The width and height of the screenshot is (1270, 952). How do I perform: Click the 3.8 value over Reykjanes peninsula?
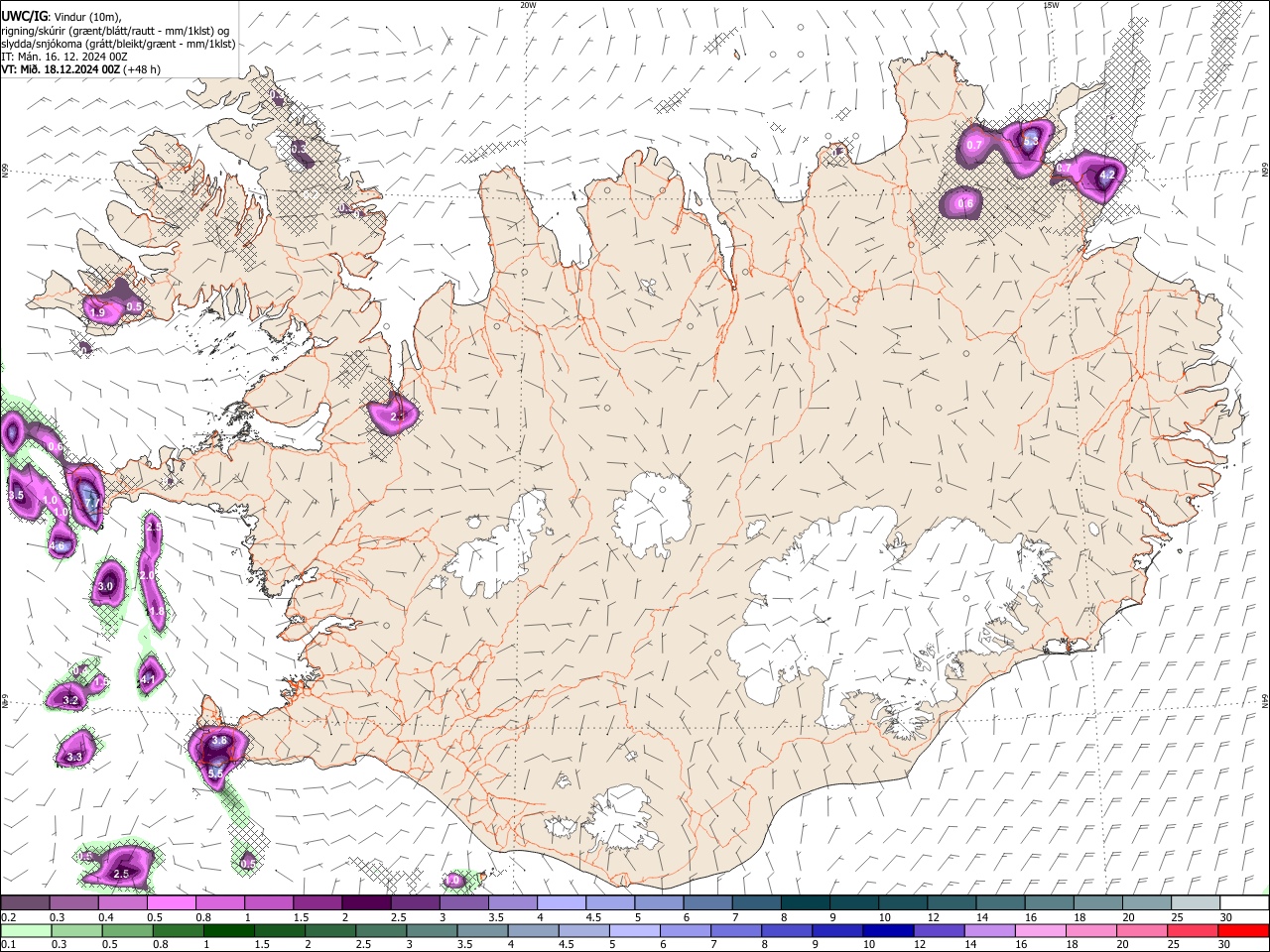220,741
